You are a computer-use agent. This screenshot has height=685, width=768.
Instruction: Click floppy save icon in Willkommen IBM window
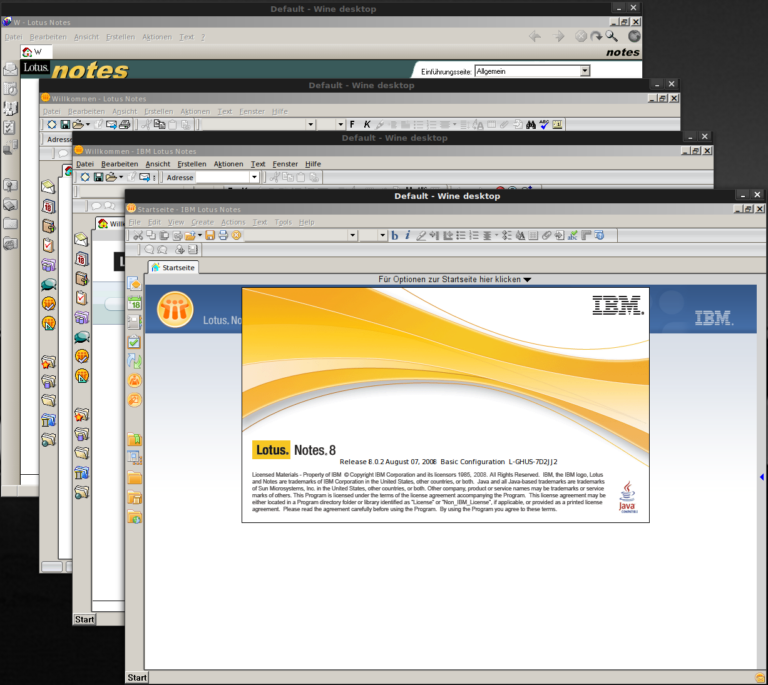tap(98, 177)
